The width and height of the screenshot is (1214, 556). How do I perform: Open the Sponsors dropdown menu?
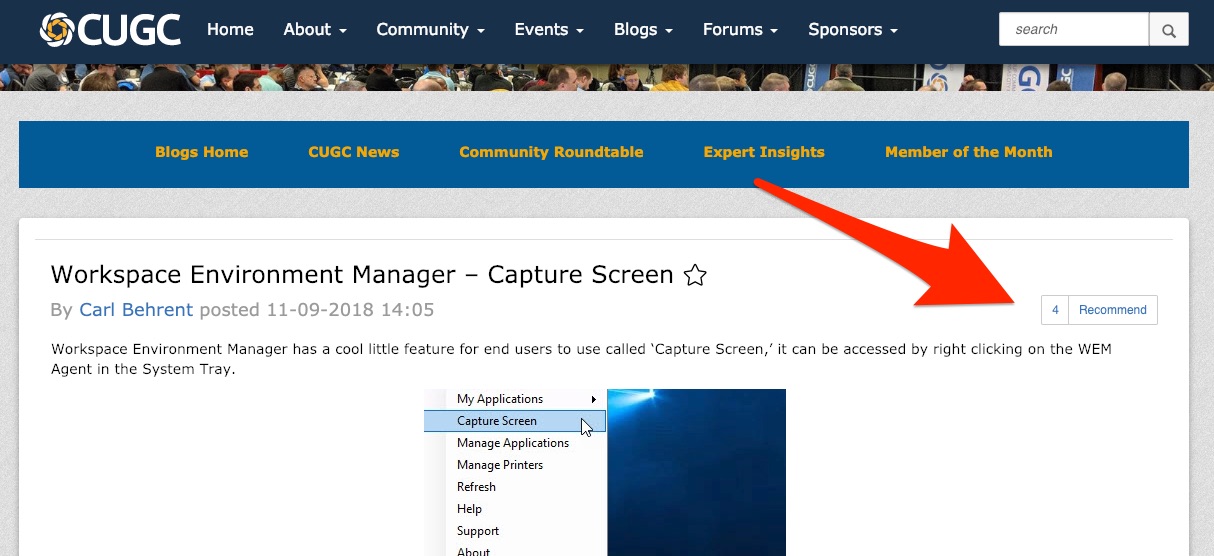(x=853, y=30)
